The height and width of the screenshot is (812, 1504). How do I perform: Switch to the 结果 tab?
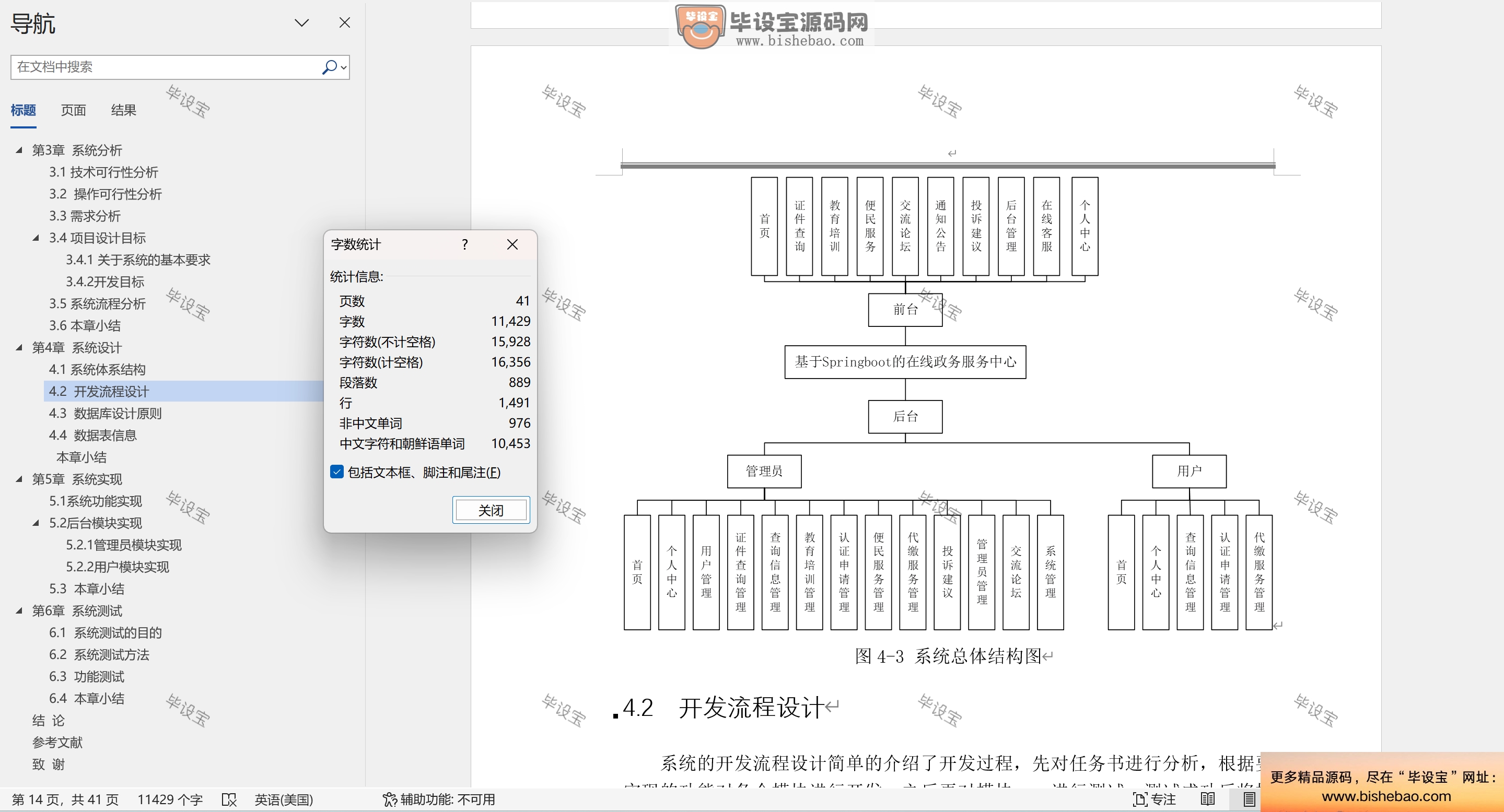tap(124, 110)
